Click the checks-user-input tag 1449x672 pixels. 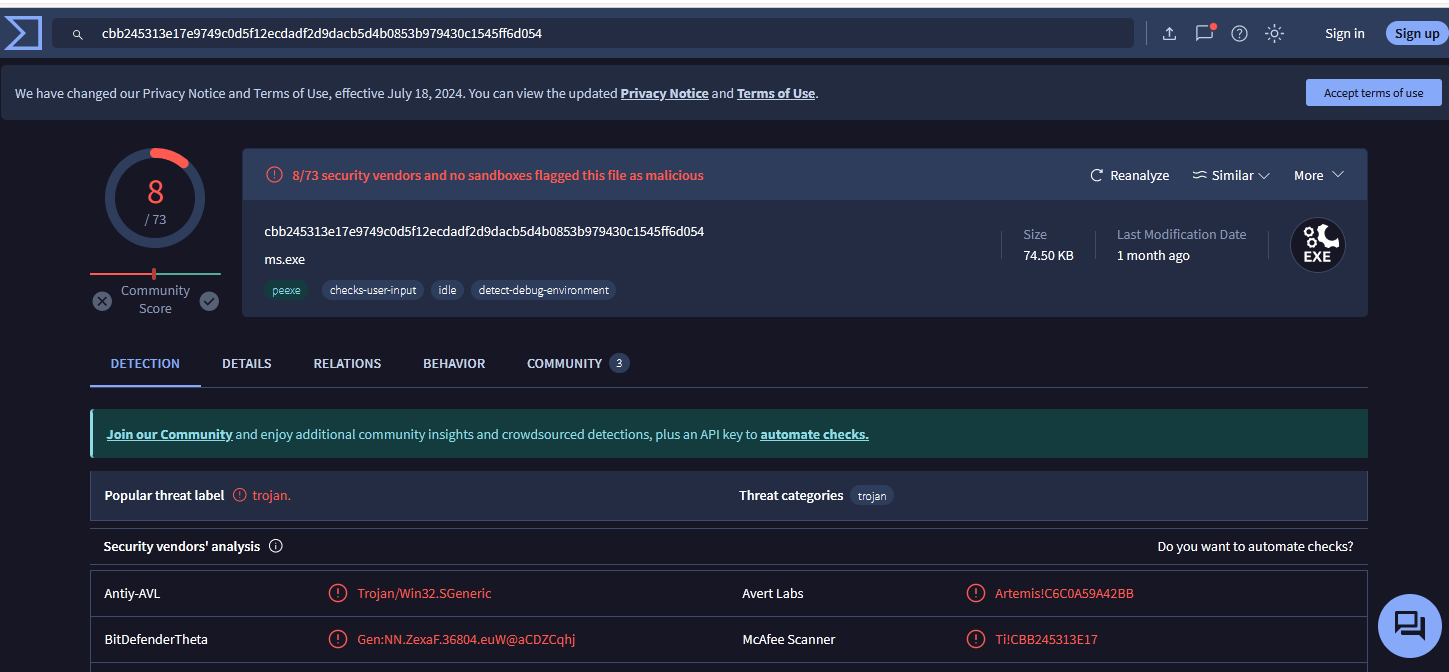pyautogui.click(x=373, y=290)
